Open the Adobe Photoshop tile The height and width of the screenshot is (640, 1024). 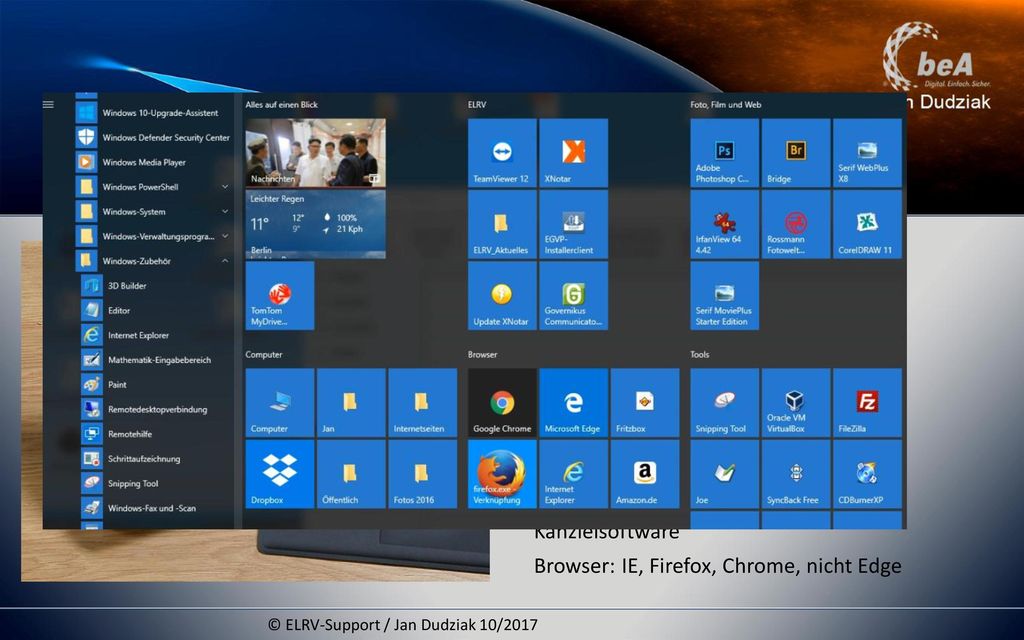(x=725, y=153)
